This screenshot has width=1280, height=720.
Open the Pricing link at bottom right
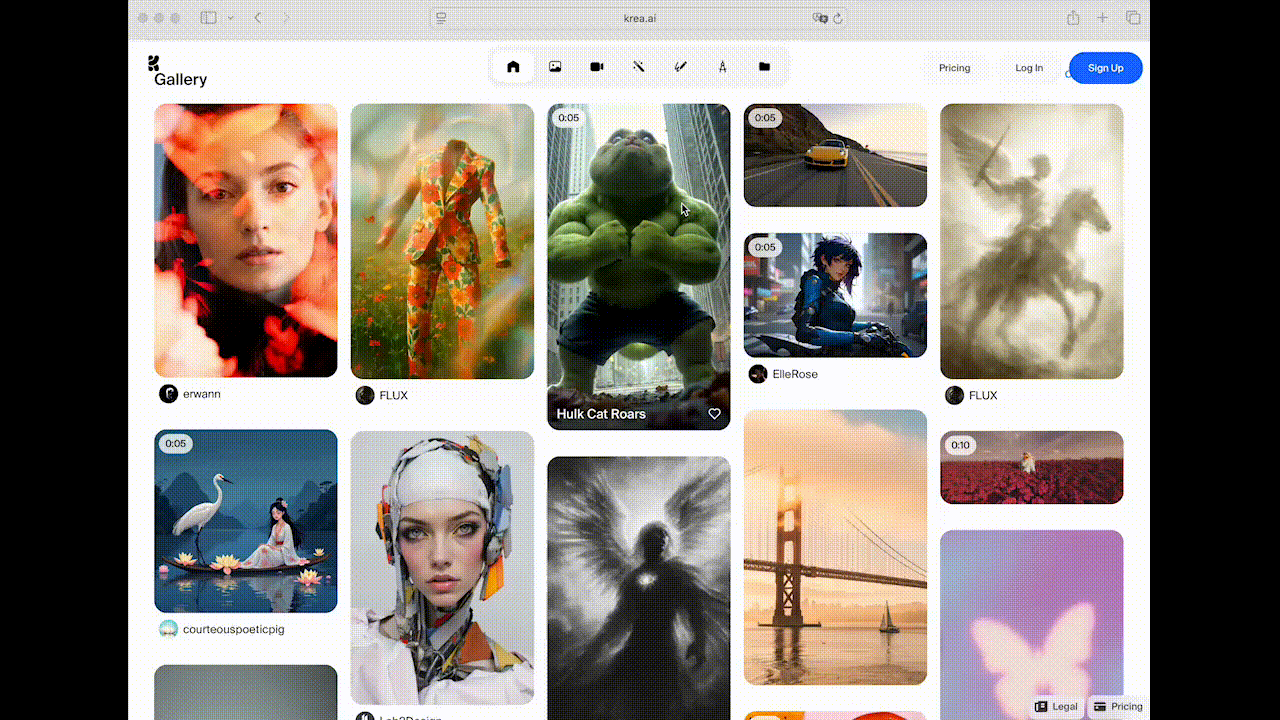(1118, 706)
